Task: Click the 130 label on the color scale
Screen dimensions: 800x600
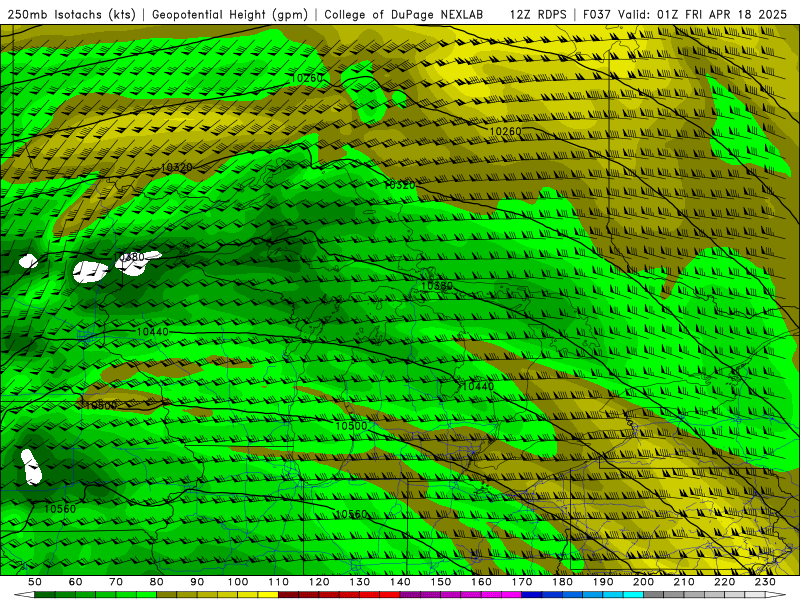Action: click(x=360, y=582)
